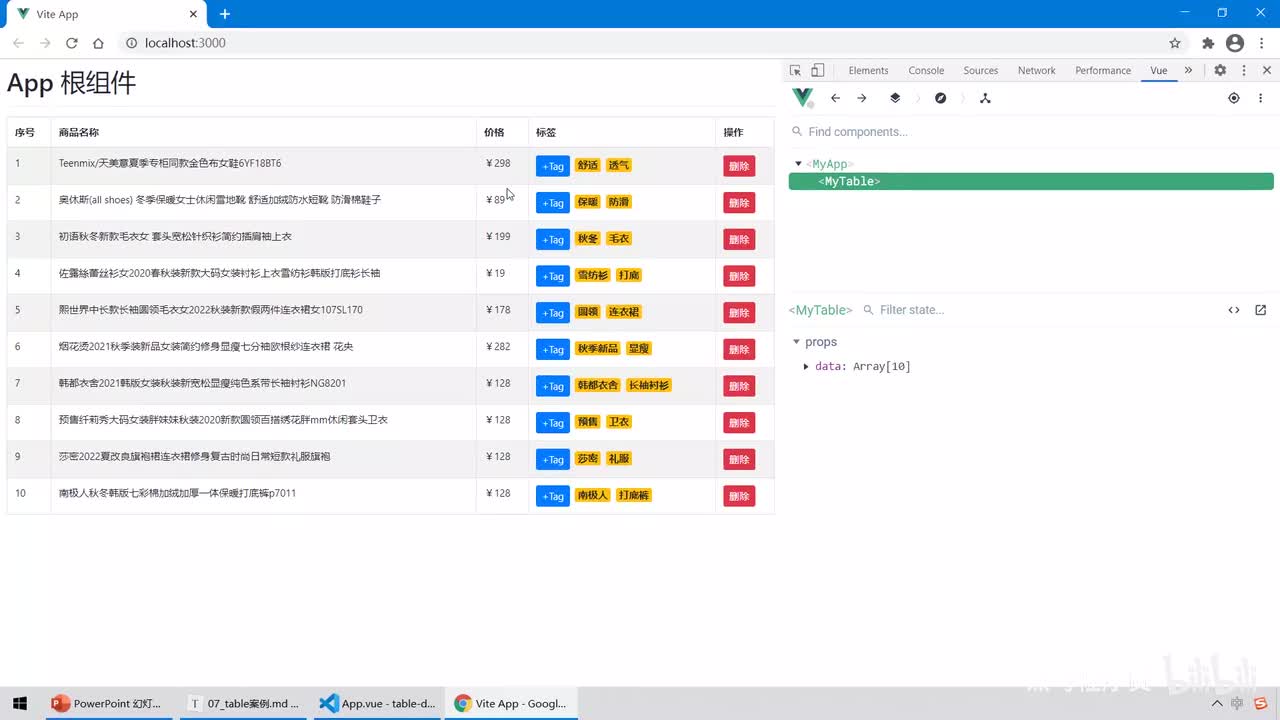Image resolution: width=1280 pixels, height=720 pixels.
Task: Click the Filter state input
Action: [x=1040, y=310]
